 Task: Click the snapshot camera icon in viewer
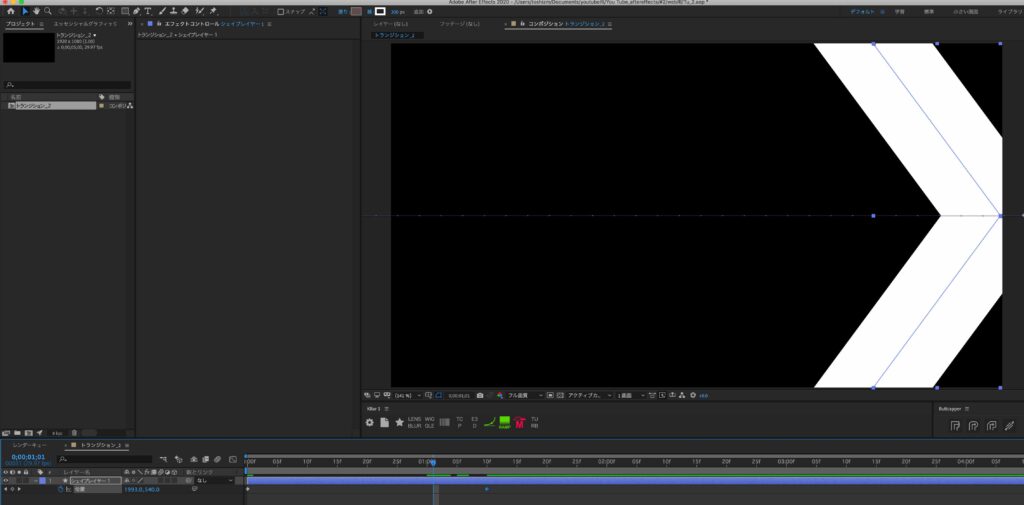[x=480, y=395]
